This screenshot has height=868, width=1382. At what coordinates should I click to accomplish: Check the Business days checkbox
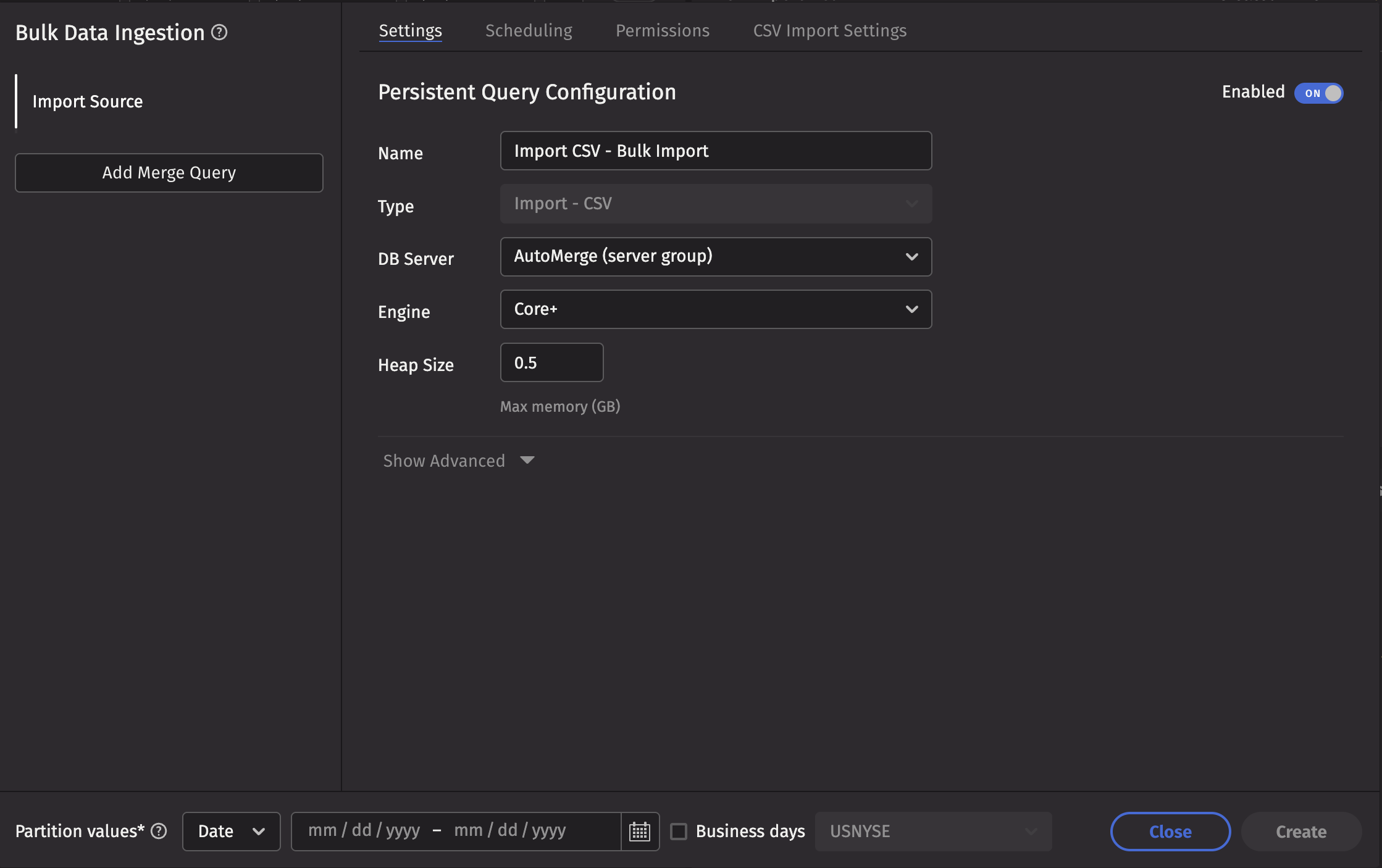(x=679, y=832)
